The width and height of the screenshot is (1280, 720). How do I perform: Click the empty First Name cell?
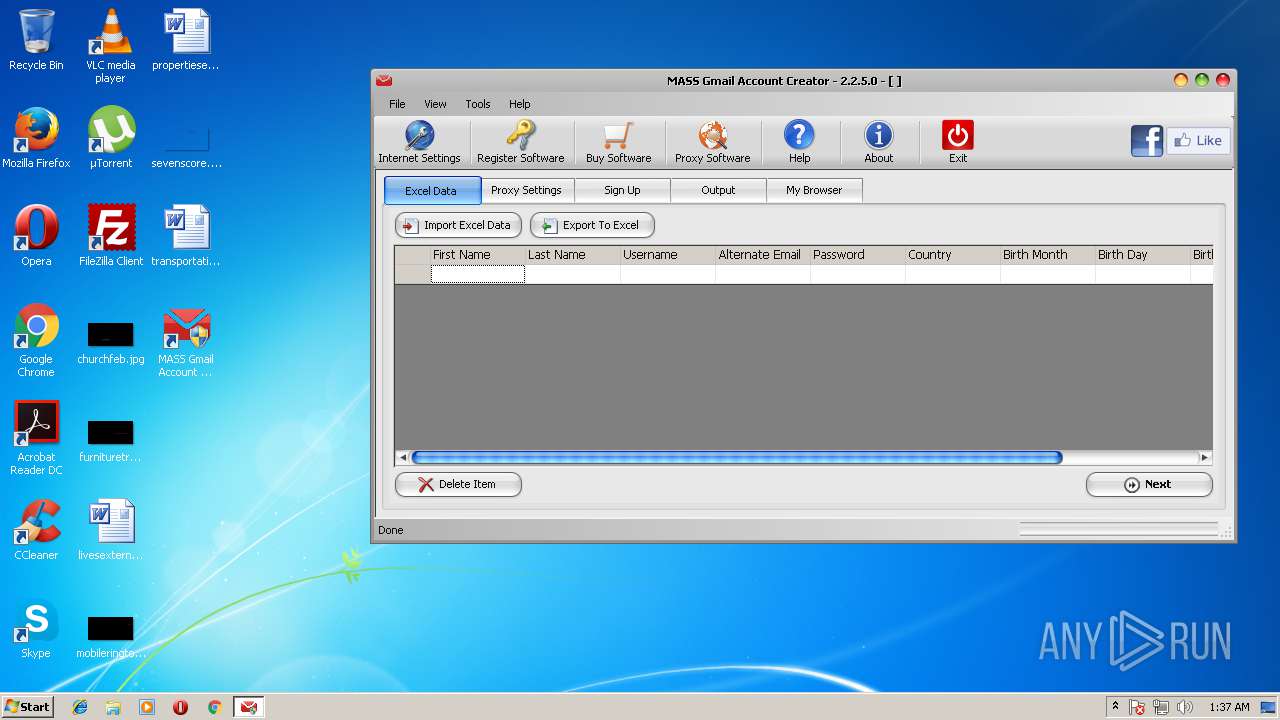tap(477, 274)
